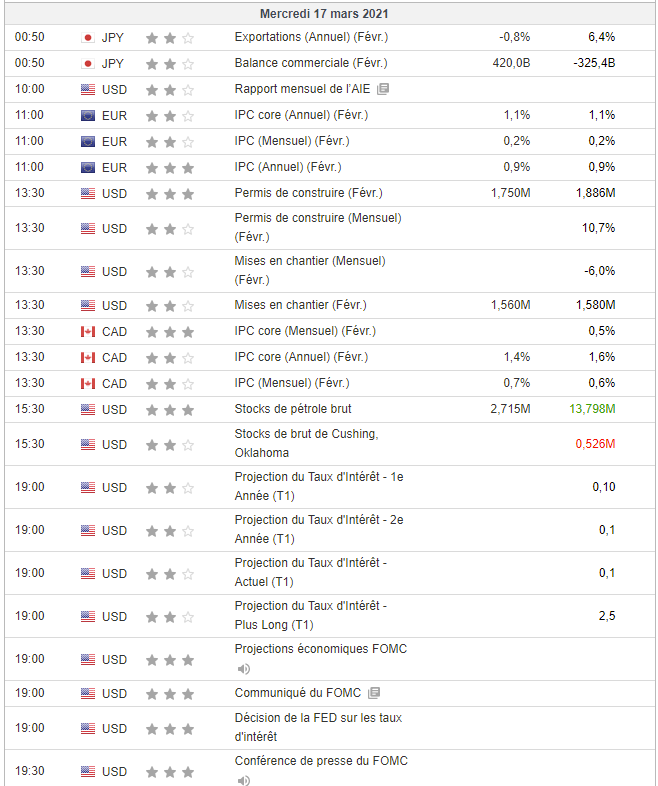Click the EU flag on the IPC core (Annuel) row
Screen dimensions: 658x786
88,115
